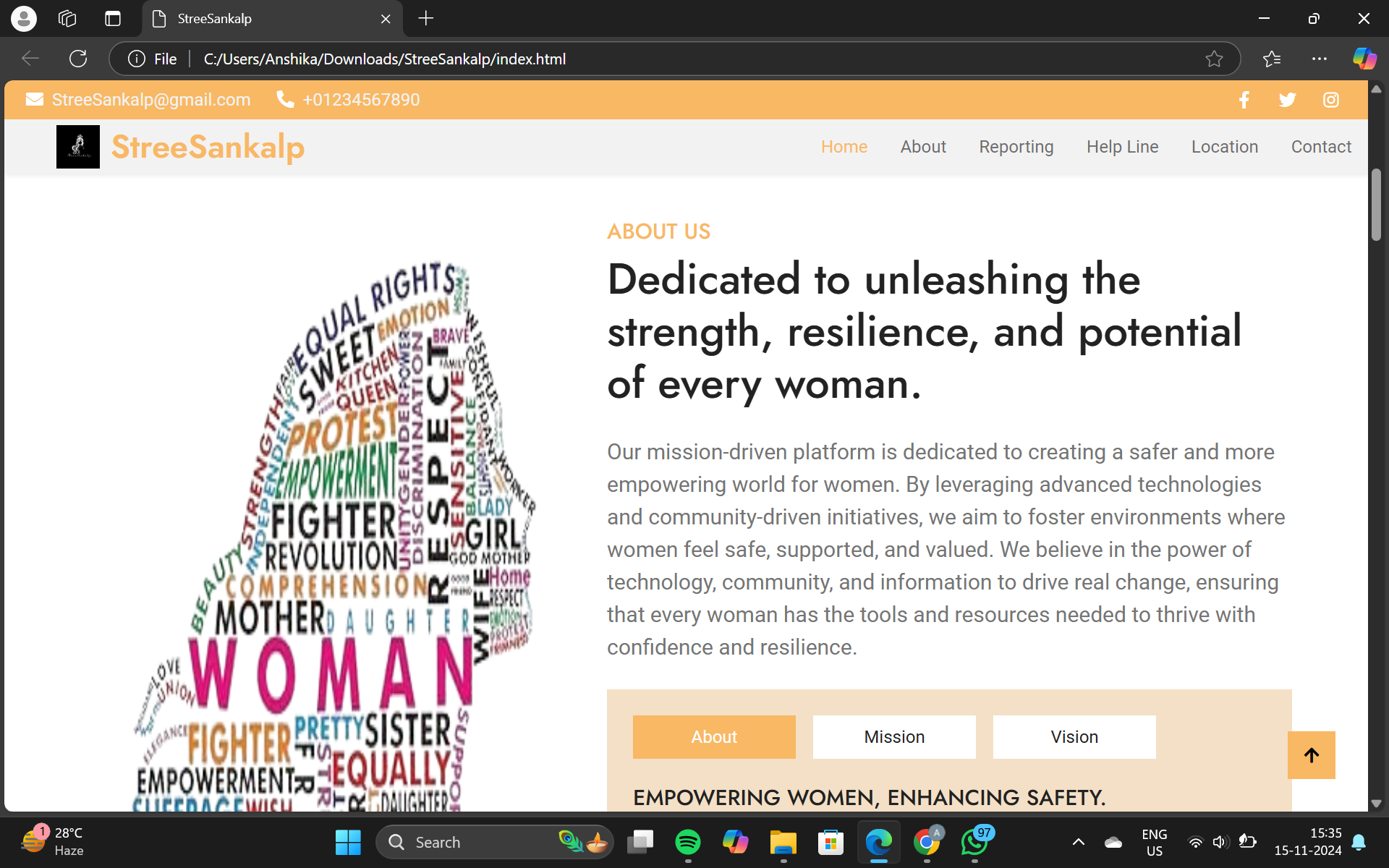This screenshot has height=868, width=1389.
Task: Open the favorites list icon
Action: (x=1272, y=59)
